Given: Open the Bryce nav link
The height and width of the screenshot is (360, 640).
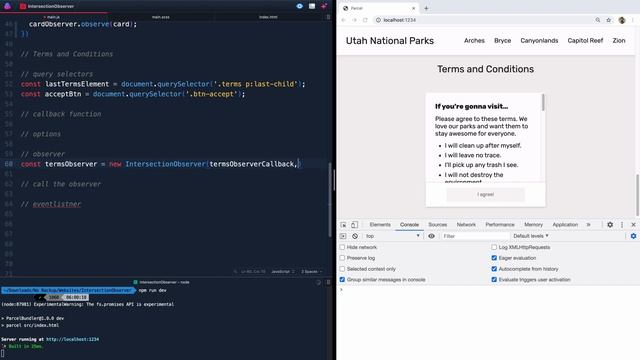Looking at the screenshot, I should click(502, 40).
